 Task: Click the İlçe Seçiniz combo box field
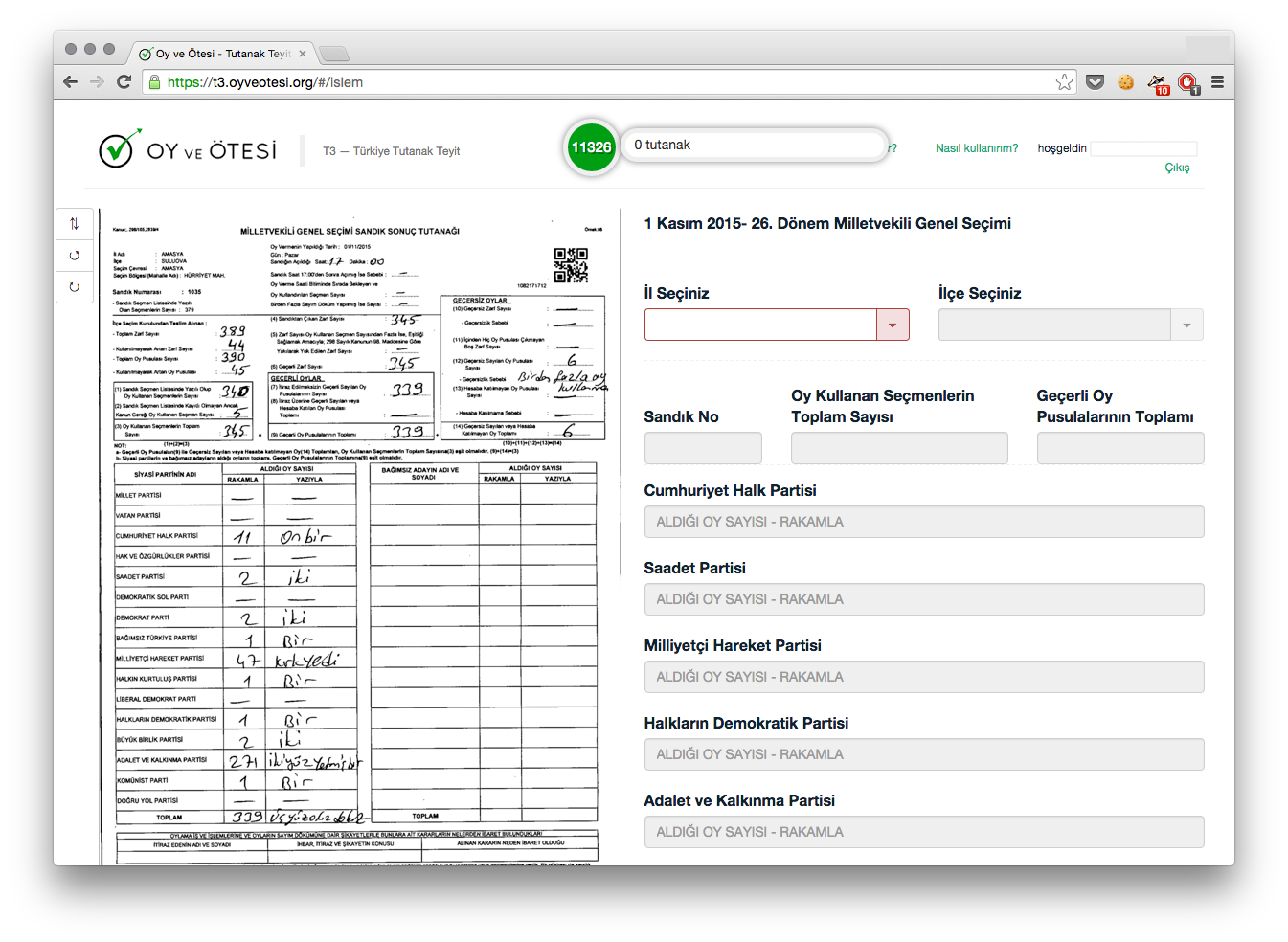pos(1071,325)
